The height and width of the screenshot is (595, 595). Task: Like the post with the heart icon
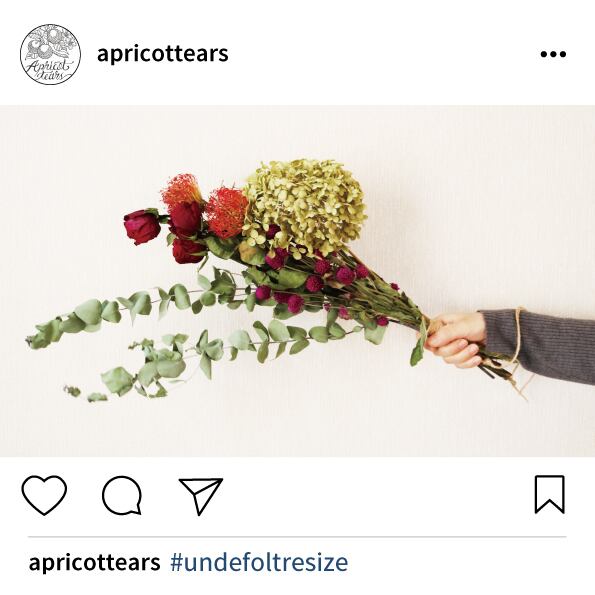click(44, 495)
